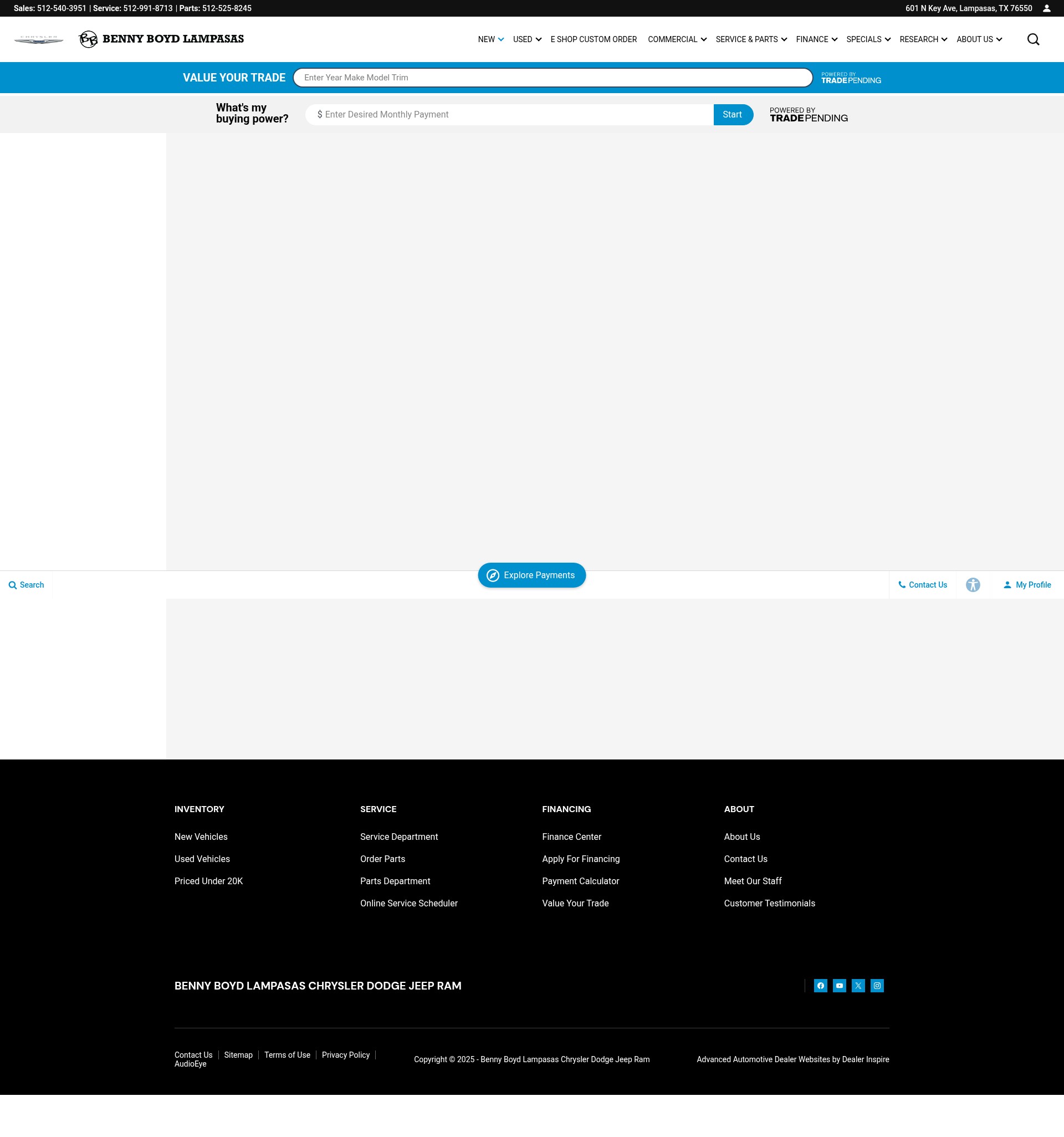Open Used Vehicles footer link

(202, 859)
